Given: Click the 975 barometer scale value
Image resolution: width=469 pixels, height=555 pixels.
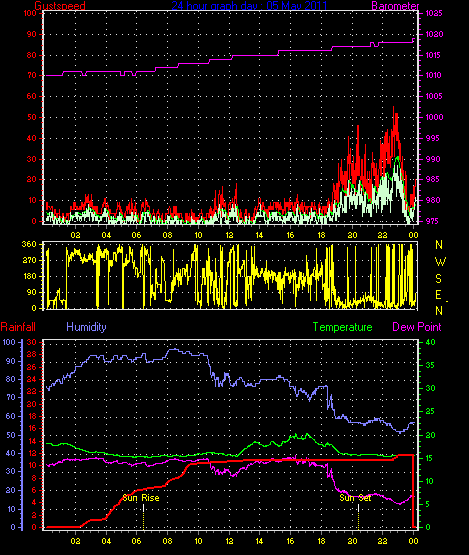Looking at the screenshot, I should [x=432, y=221].
